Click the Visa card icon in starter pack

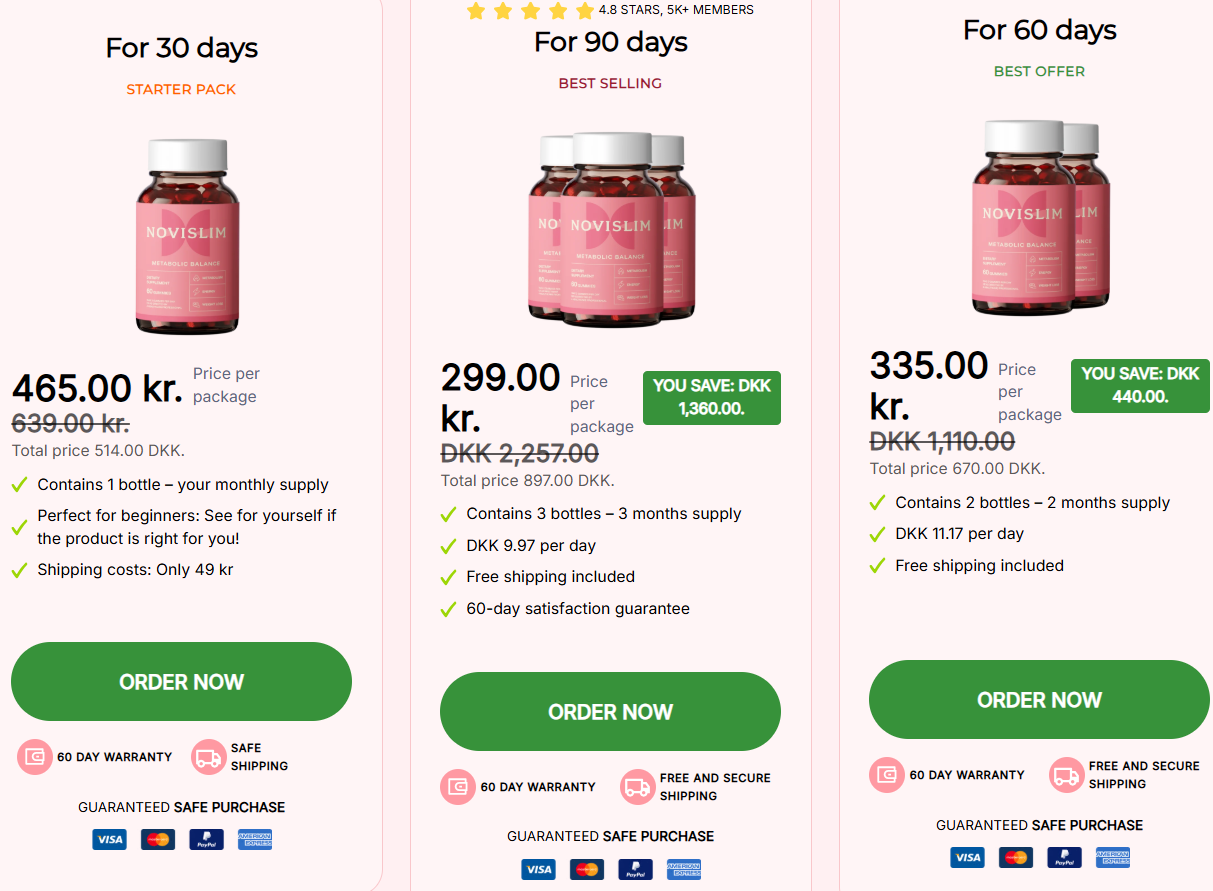(109, 840)
